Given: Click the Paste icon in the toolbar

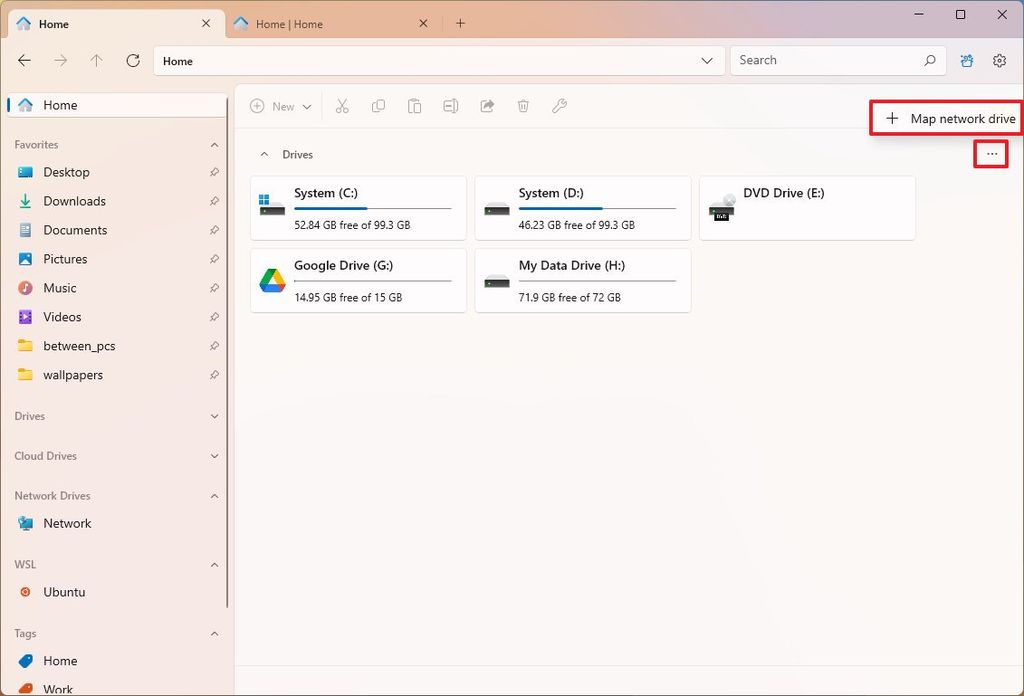Looking at the screenshot, I should point(414,106).
